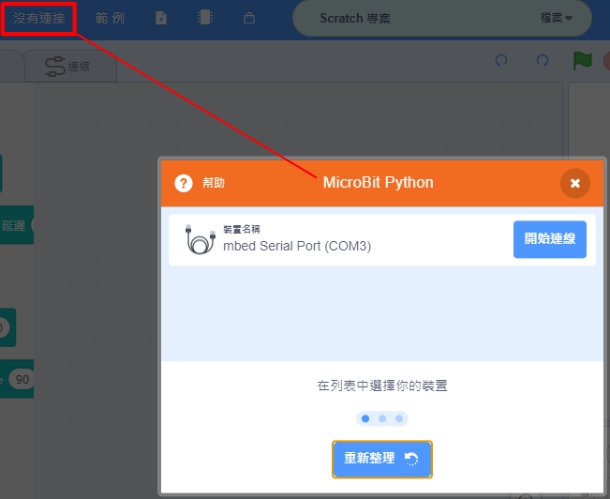Open the 範例 examples menu
Image resolution: width=610 pixels, height=499 pixels.
tap(110, 18)
